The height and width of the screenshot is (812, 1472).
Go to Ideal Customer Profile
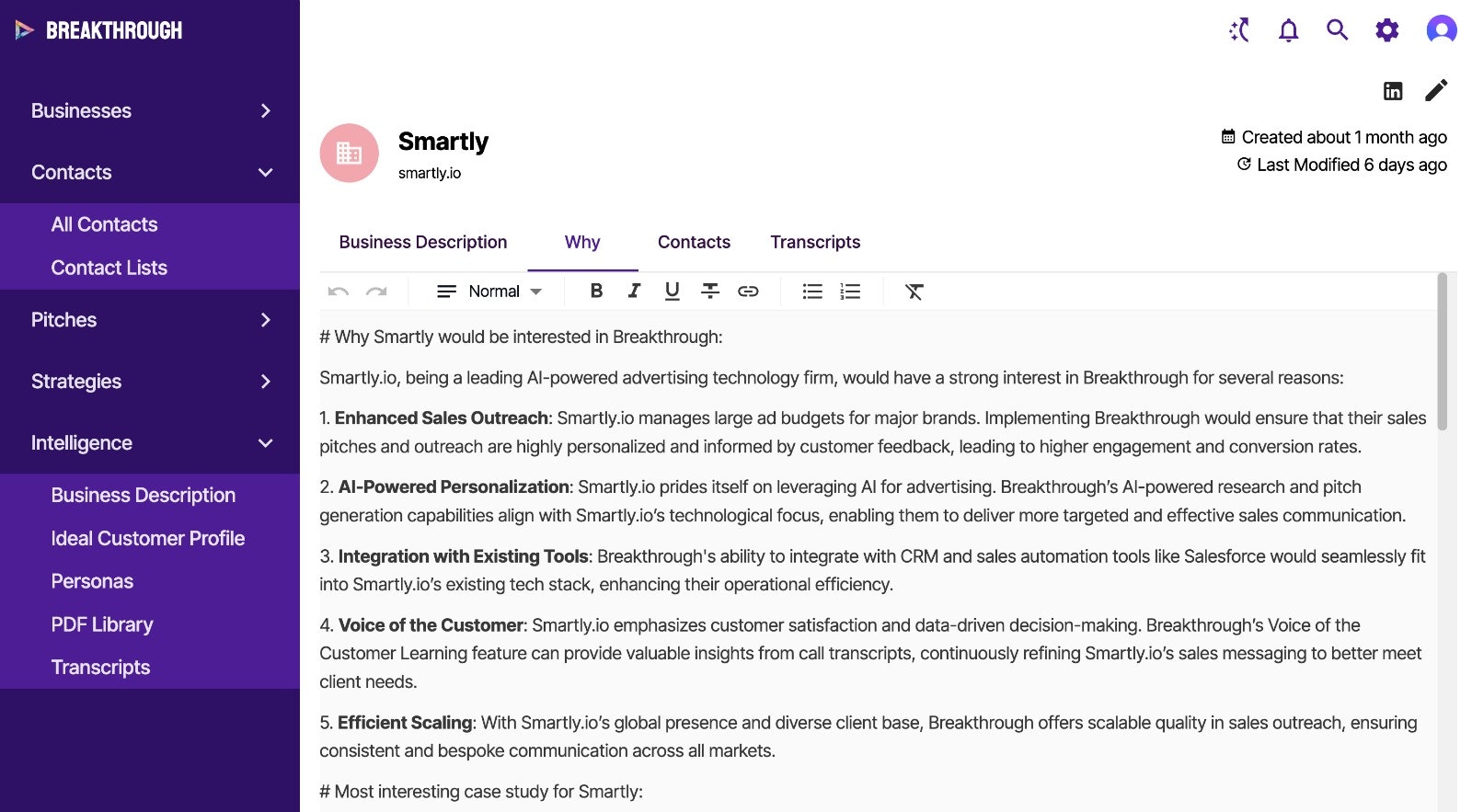pyautogui.click(x=148, y=538)
